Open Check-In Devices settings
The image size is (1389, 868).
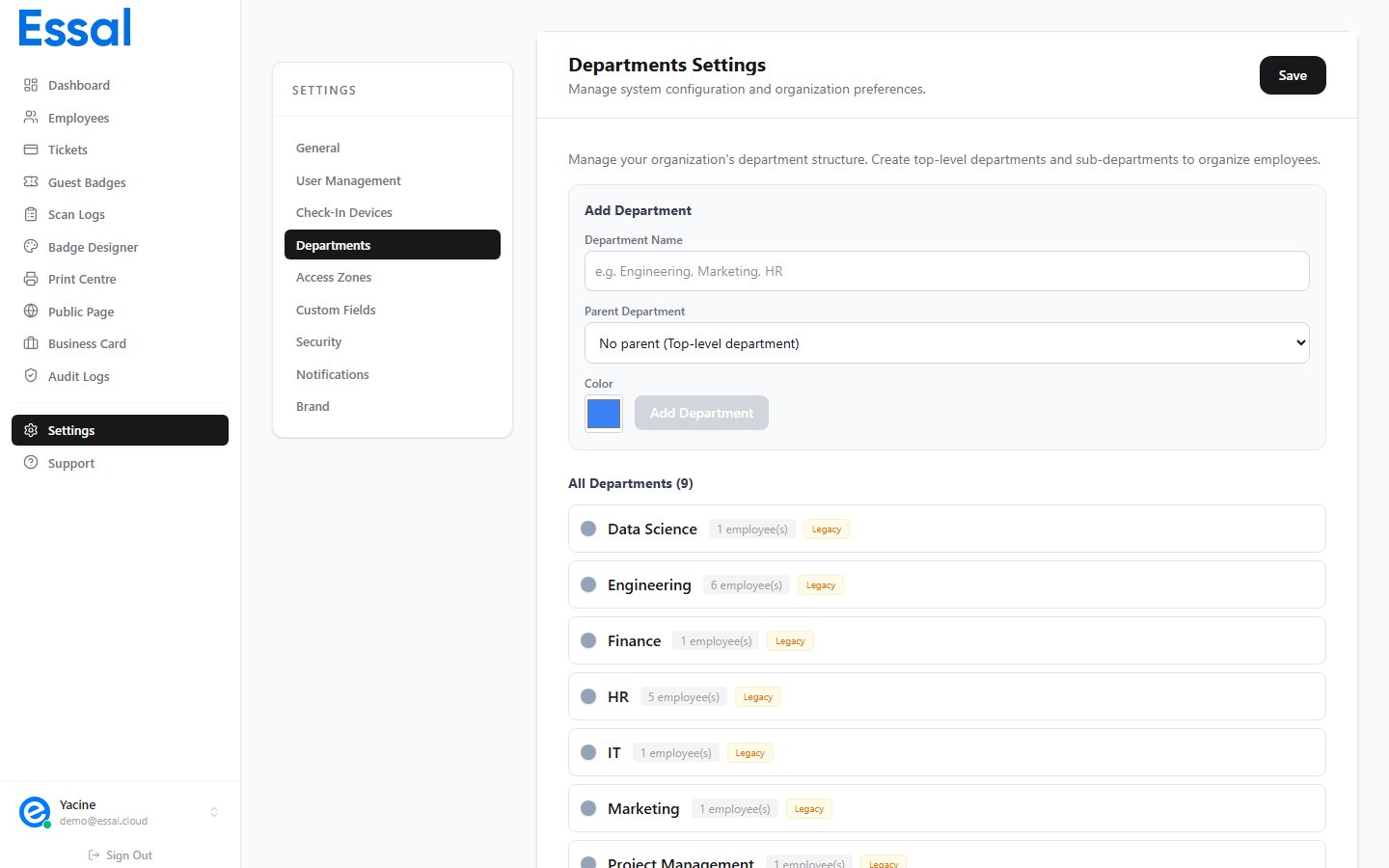393,212
